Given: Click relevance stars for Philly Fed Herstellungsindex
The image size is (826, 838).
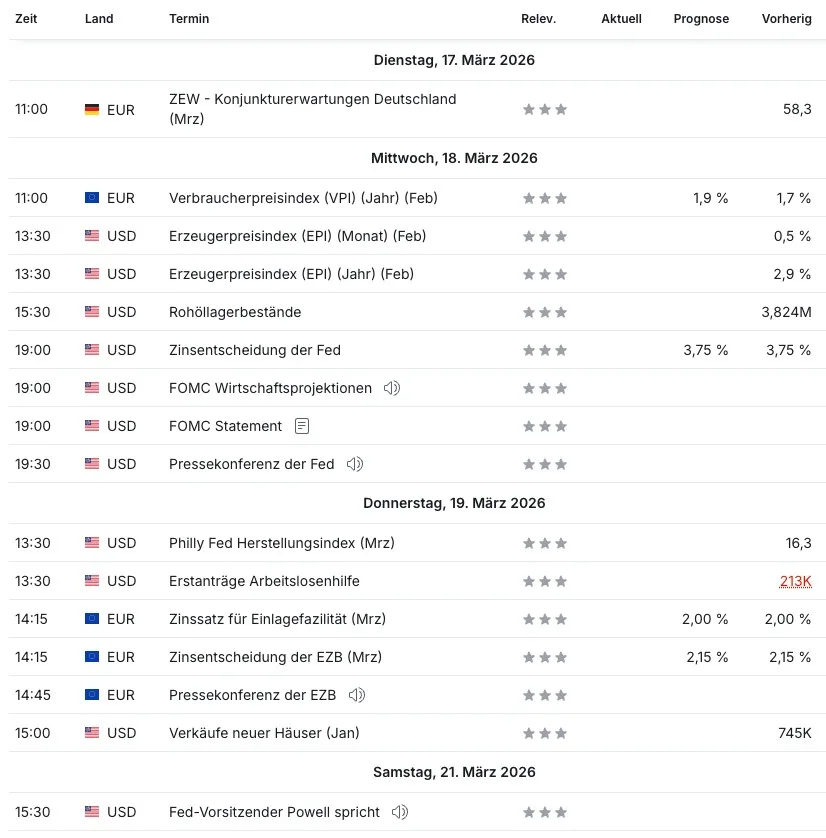Looking at the screenshot, I should pyautogui.click(x=544, y=543).
